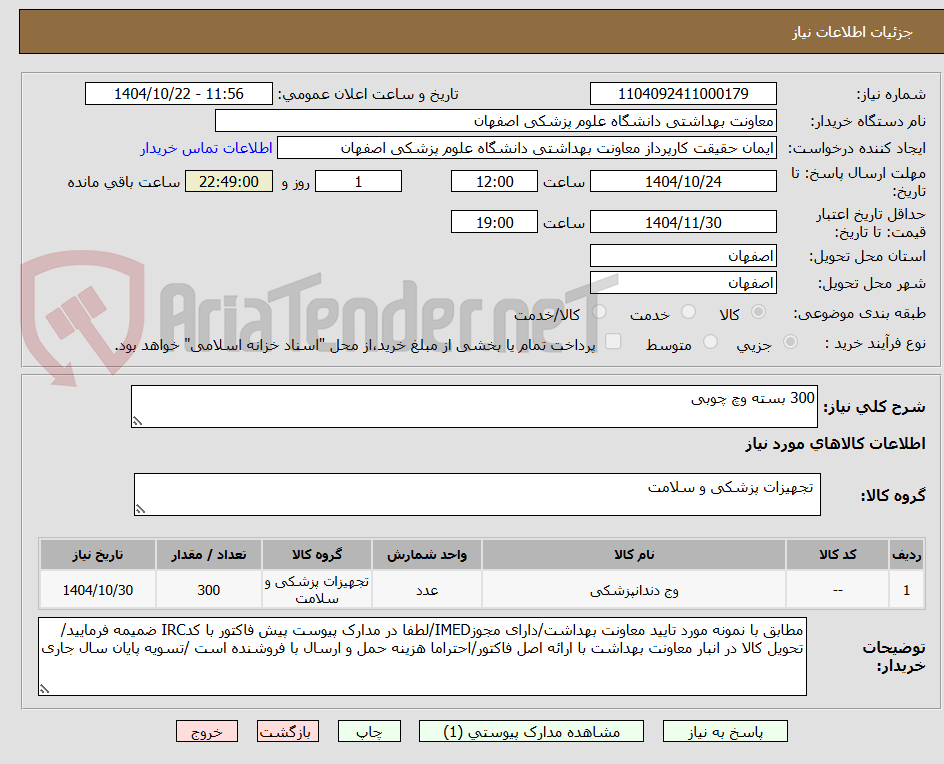Click the row number cell 1

click(x=907, y=590)
